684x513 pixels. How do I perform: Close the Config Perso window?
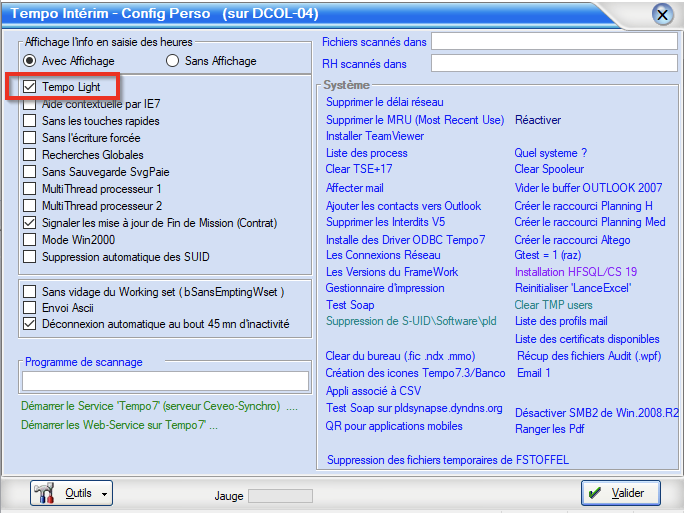pos(662,14)
